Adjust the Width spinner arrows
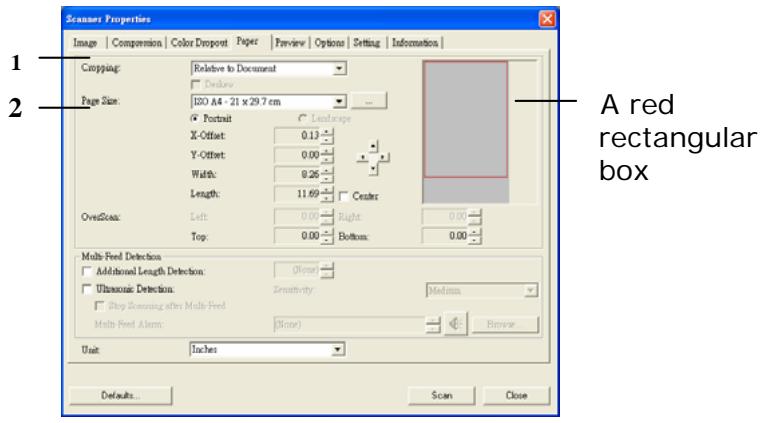Screen dimensions: 762x423 pyautogui.click(x=327, y=174)
